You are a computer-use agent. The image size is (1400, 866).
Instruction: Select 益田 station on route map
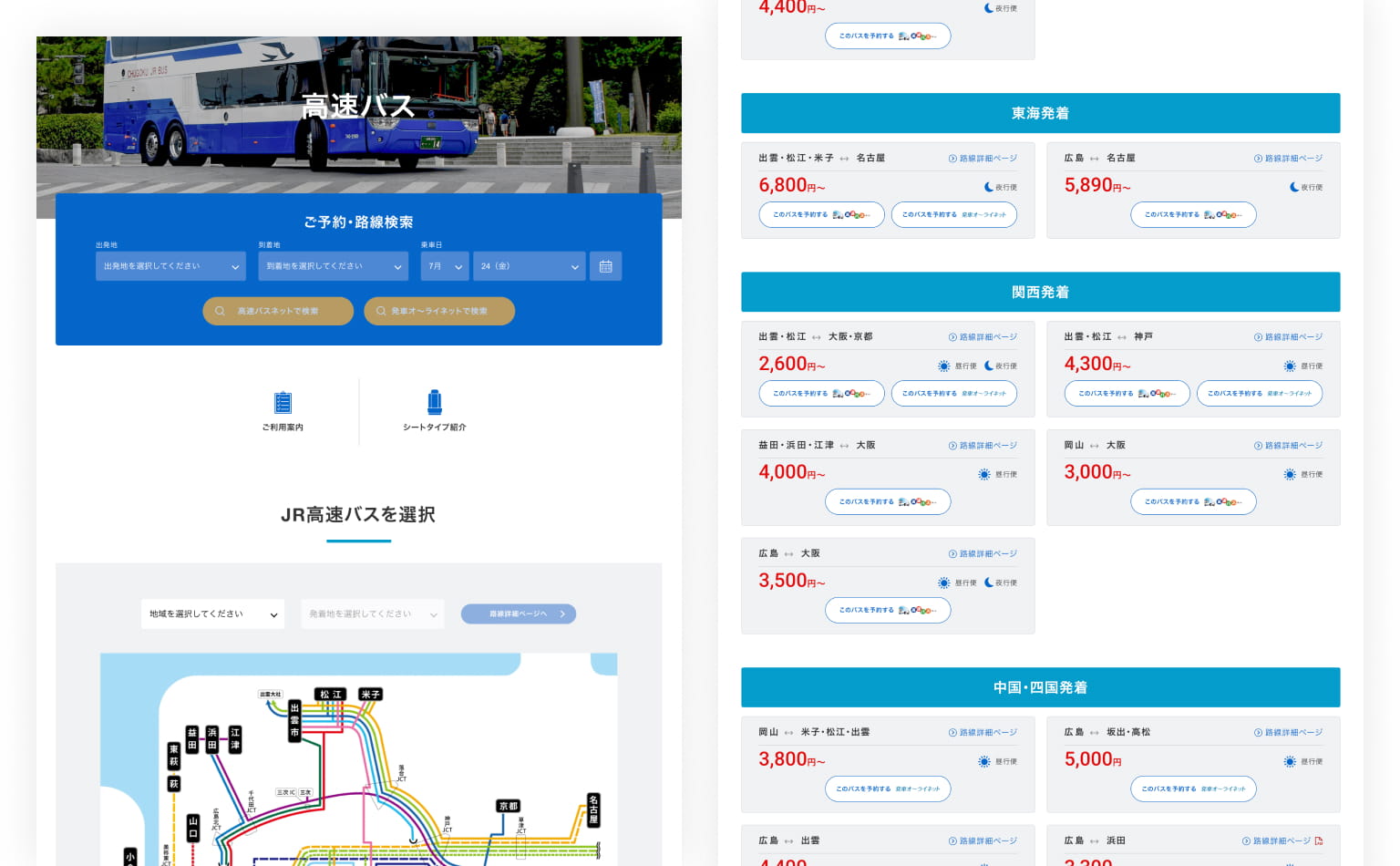pyautogui.click(x=192, y=738)
